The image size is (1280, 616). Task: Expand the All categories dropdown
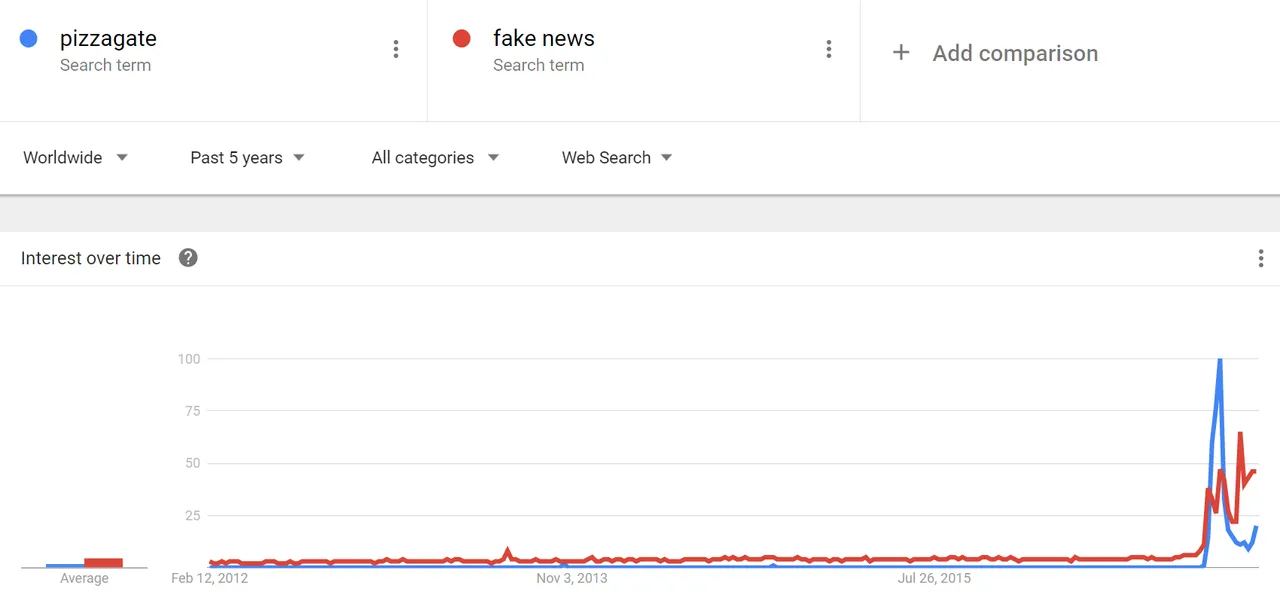(435, 157)
